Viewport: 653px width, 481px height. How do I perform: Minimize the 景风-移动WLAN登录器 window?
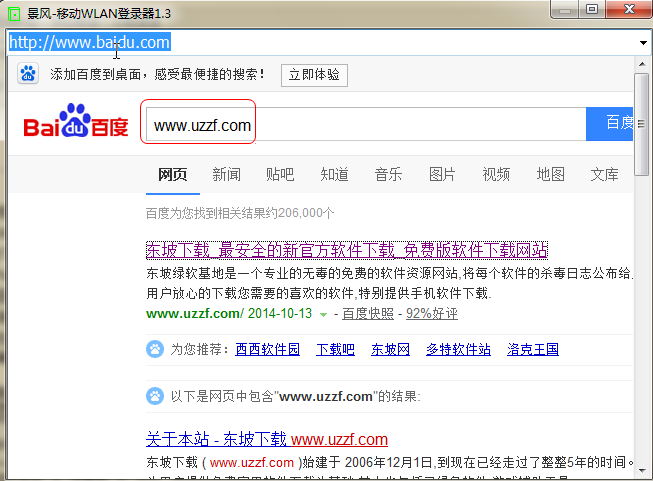pos(565,10)
